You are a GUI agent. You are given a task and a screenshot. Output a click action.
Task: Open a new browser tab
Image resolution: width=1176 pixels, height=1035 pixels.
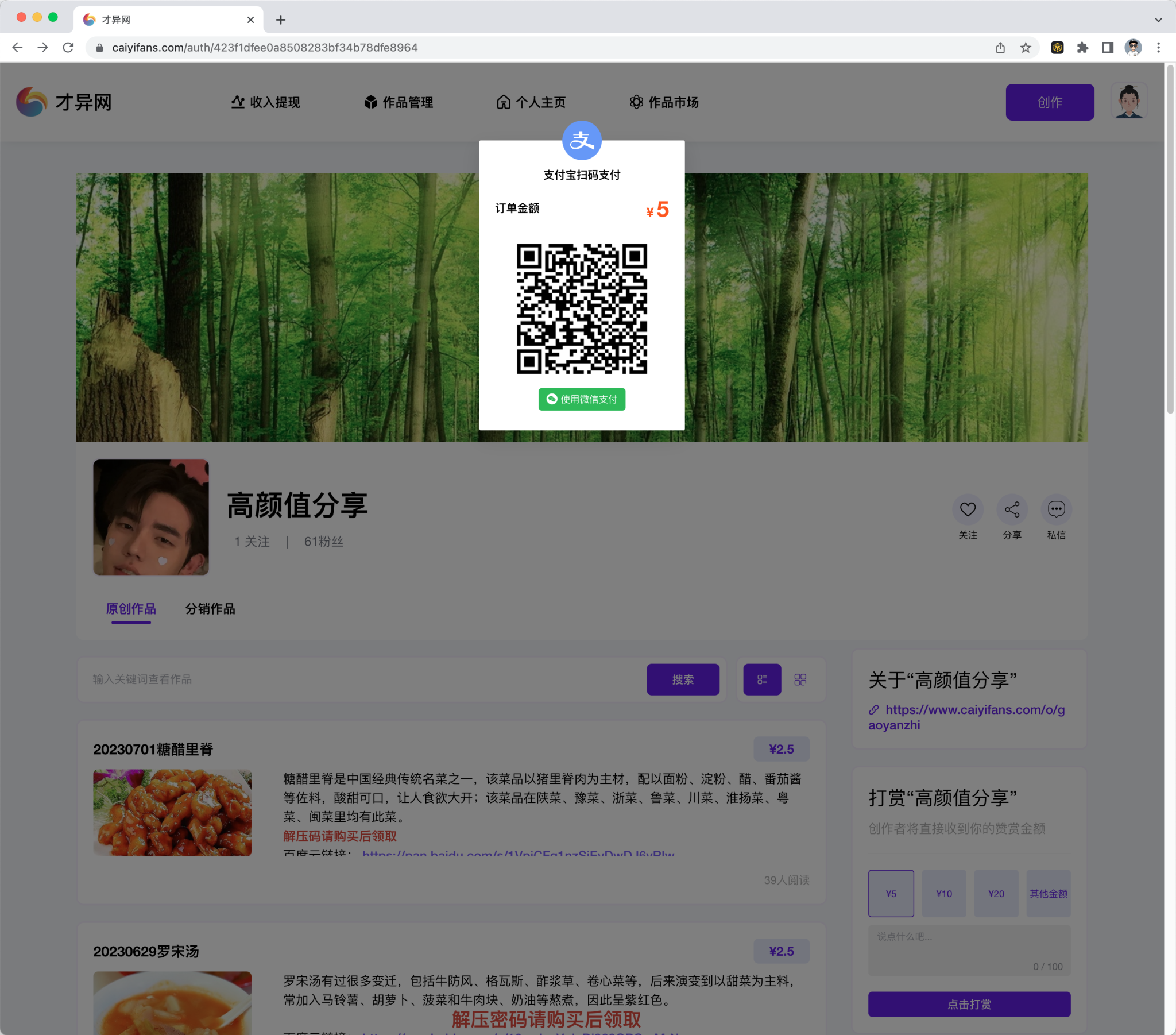(x=280, y=20)
